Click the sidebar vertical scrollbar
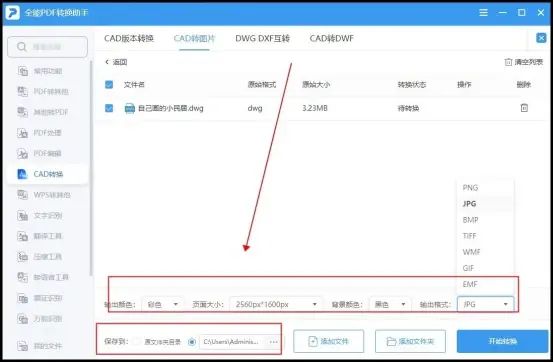The image size is (554, 363). pos(91,169)
